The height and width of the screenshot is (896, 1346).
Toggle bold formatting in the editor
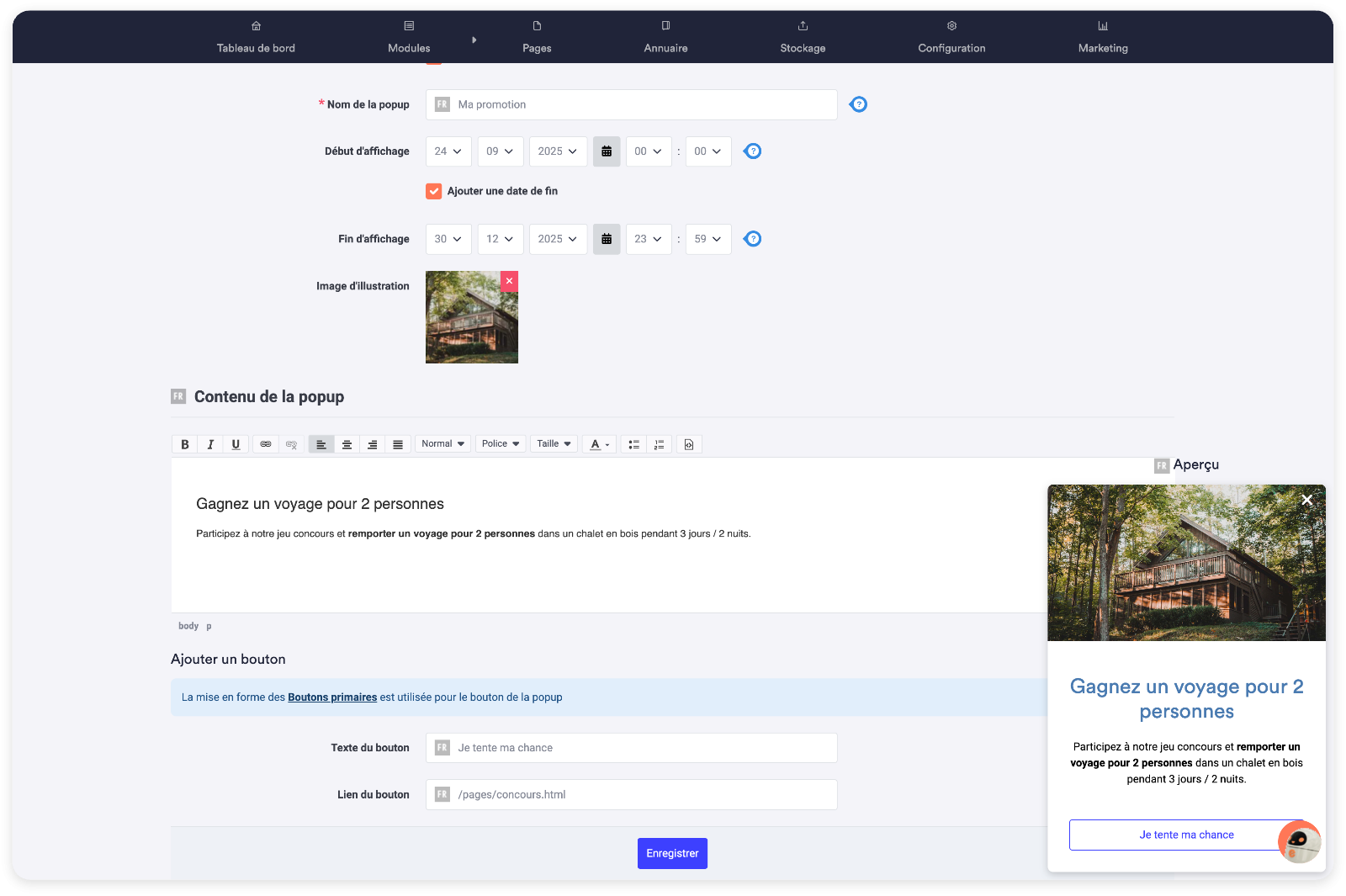pyautogui.click(x=185, y=444)
